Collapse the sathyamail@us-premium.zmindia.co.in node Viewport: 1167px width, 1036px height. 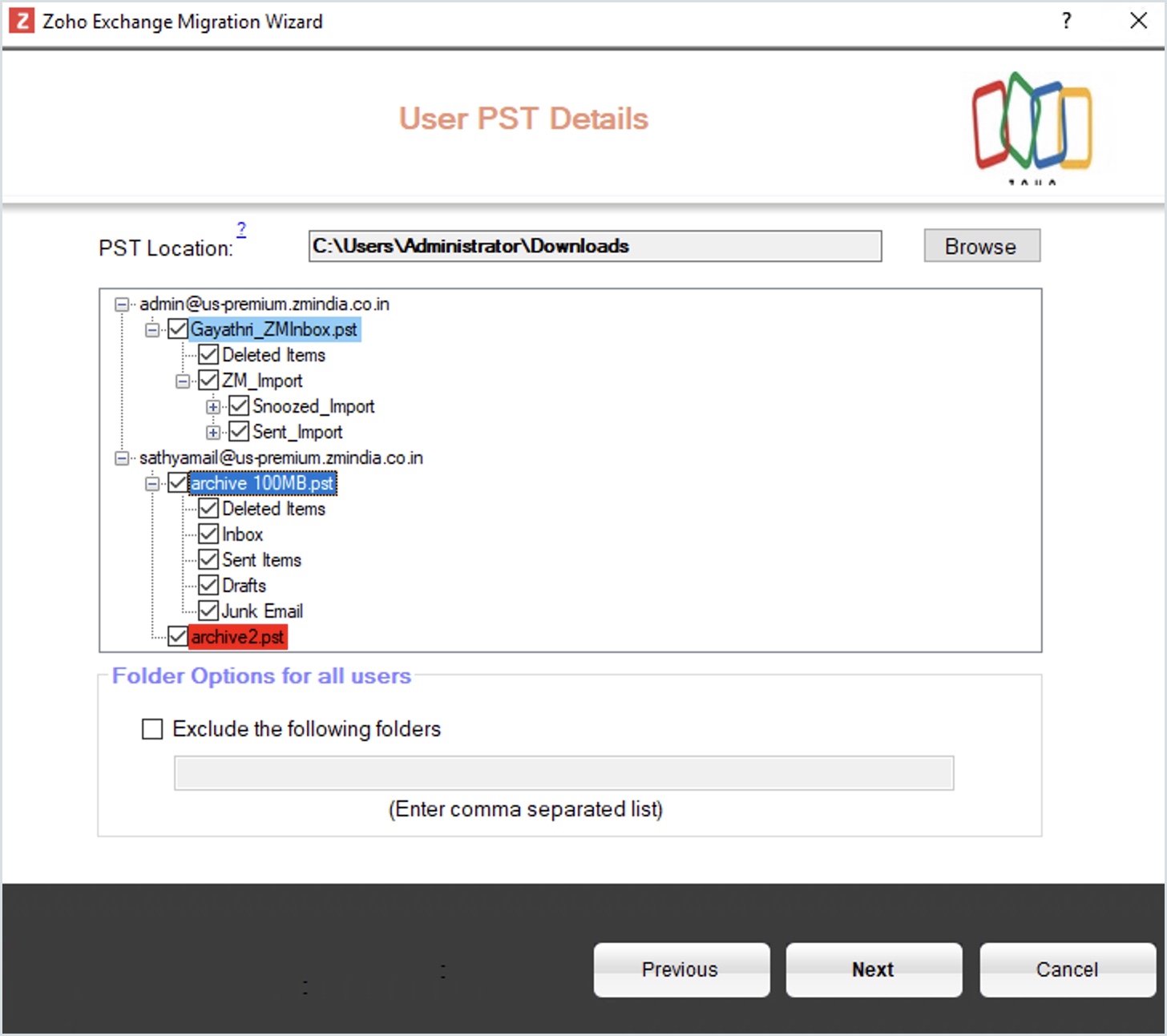121,458
